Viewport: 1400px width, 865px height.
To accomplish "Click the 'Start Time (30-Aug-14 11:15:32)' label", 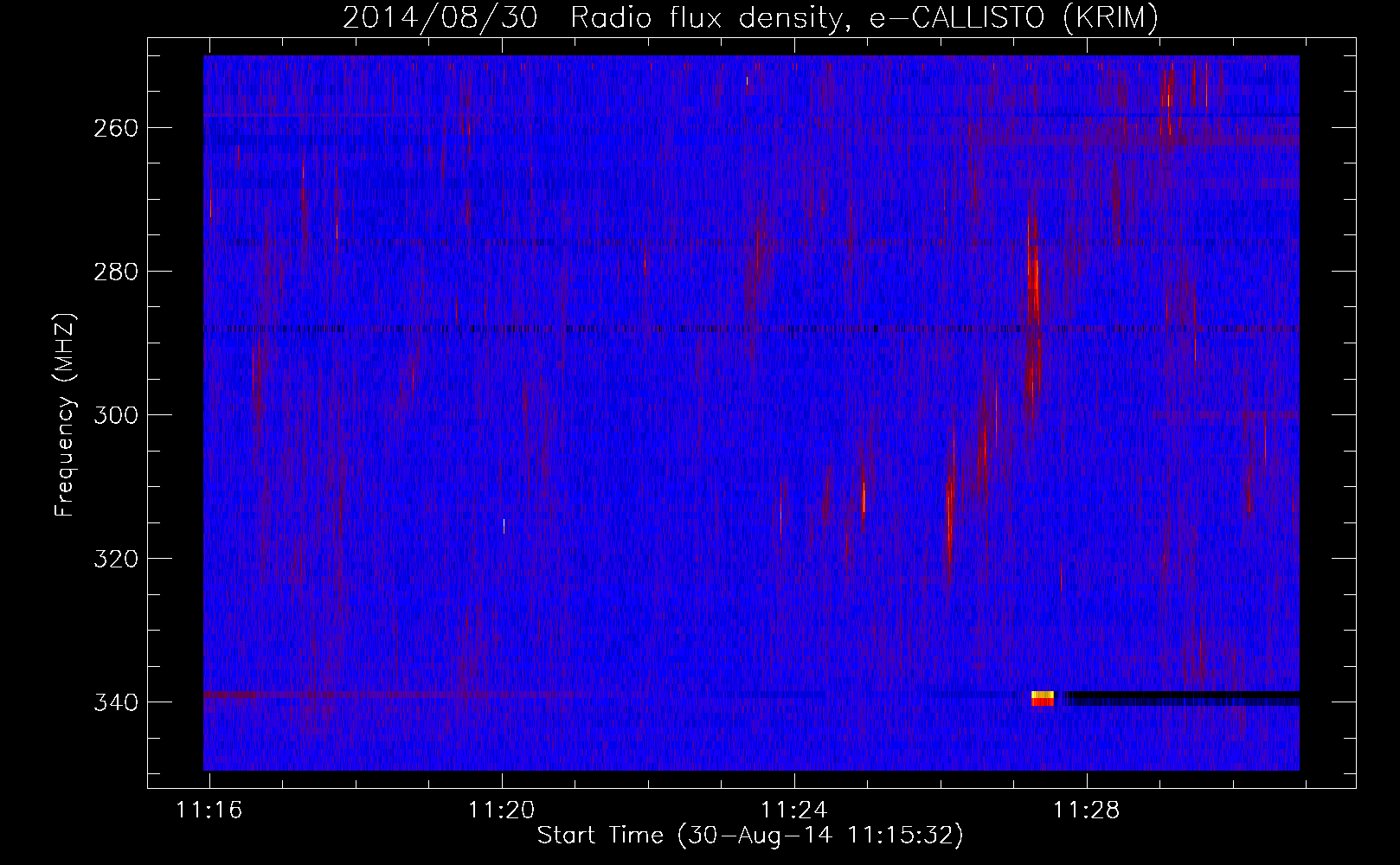I will pos(750,836).
